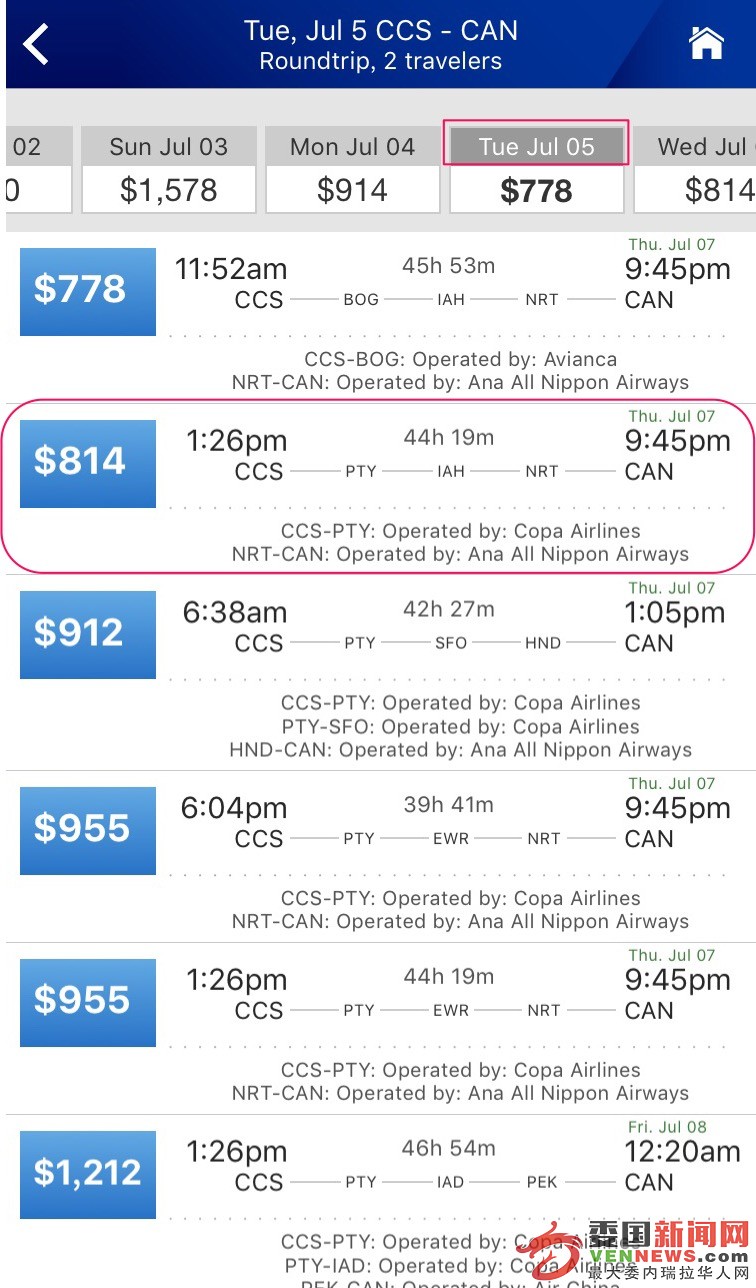Screen dimensions: 756x1288
Task: Tap the $1,578 price for Sunday
Action: (x=169, y=191)
